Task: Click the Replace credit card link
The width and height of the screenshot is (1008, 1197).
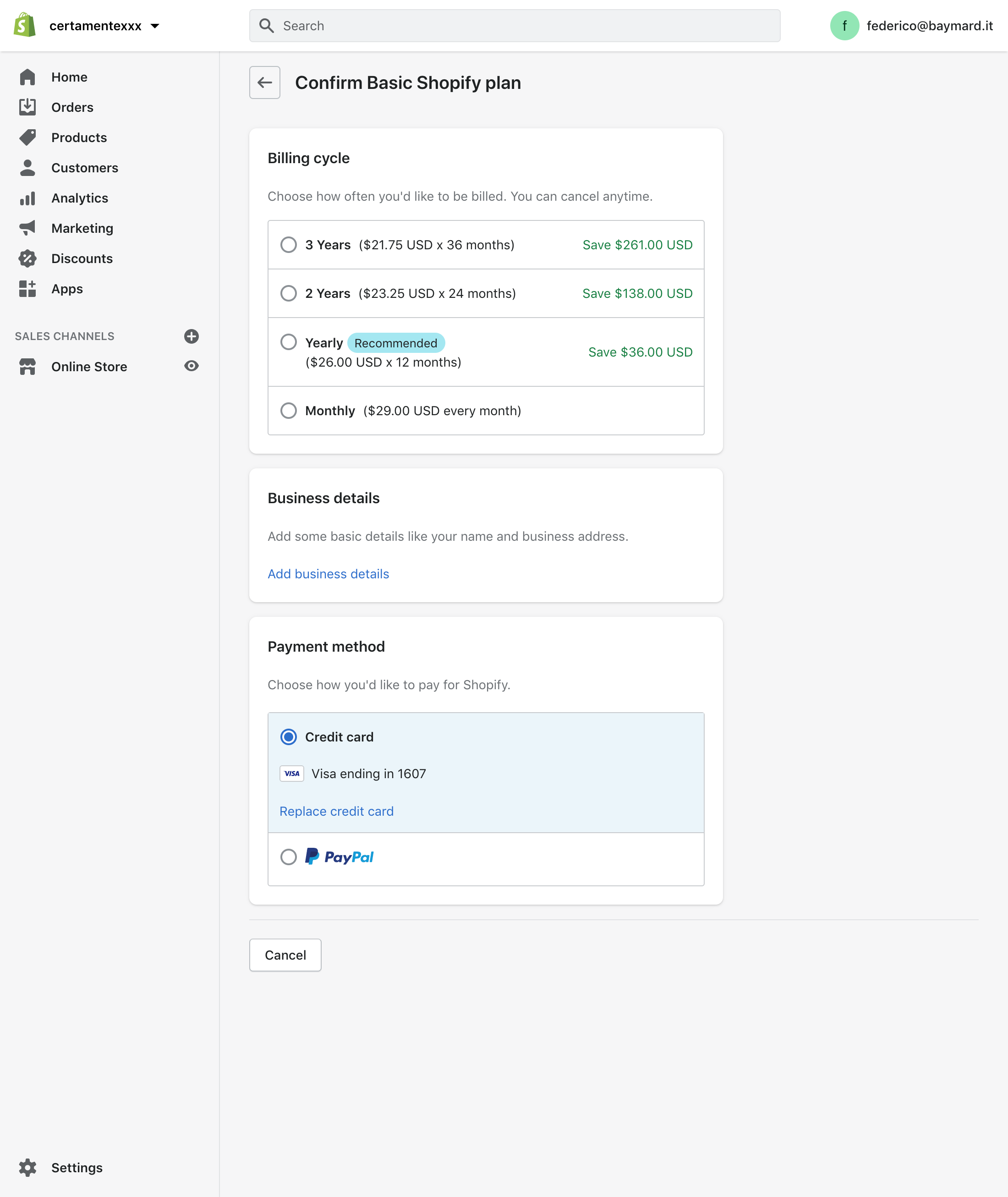Action: (x=336, y=811)
